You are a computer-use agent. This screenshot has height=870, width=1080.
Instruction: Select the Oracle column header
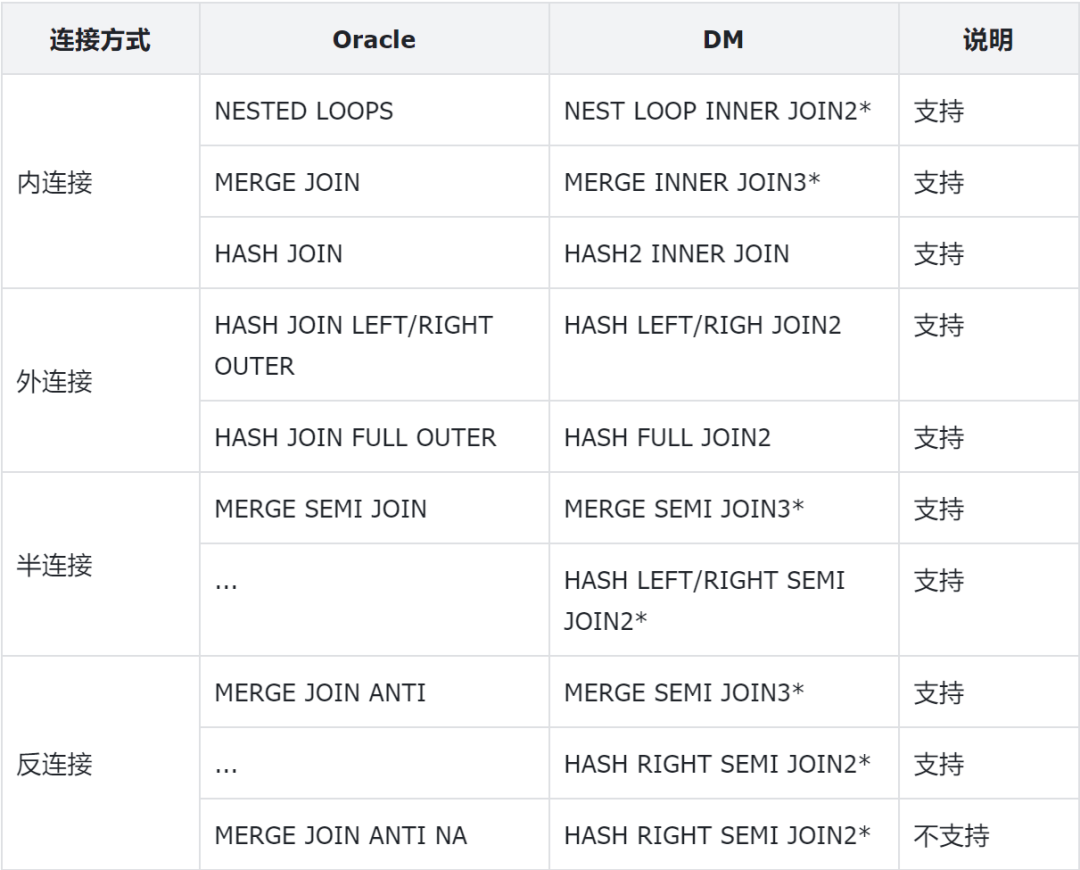(374, 40)
